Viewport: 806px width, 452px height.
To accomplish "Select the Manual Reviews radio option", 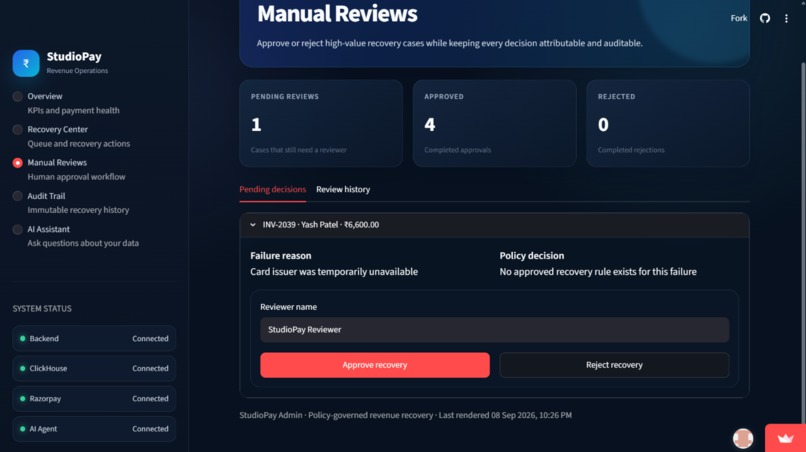I will pos(17,162).
